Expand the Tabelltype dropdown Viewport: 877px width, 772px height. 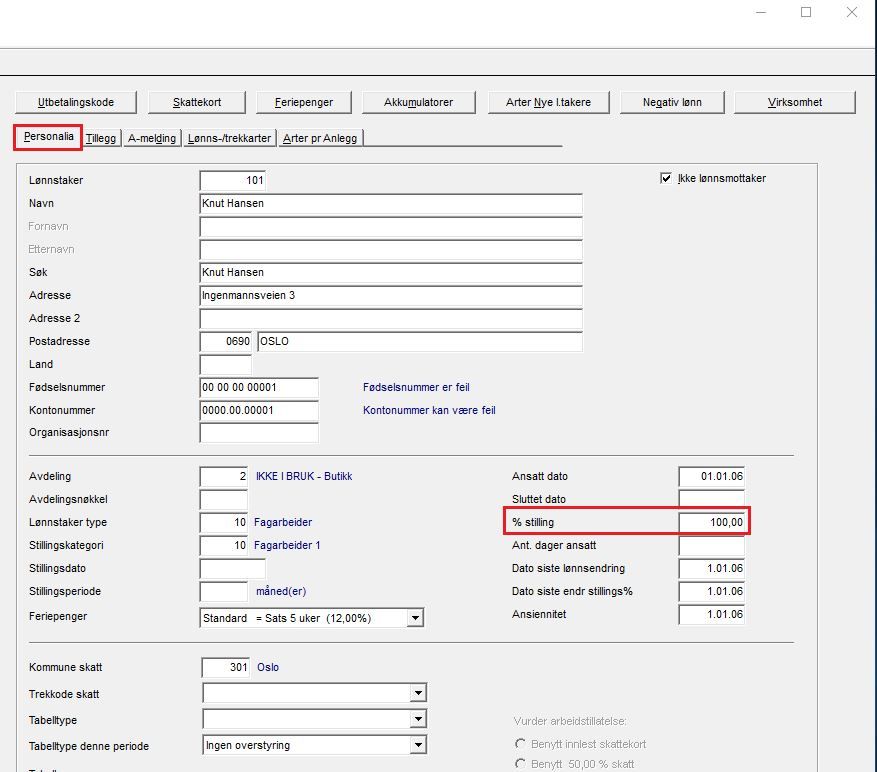[418, 719]
